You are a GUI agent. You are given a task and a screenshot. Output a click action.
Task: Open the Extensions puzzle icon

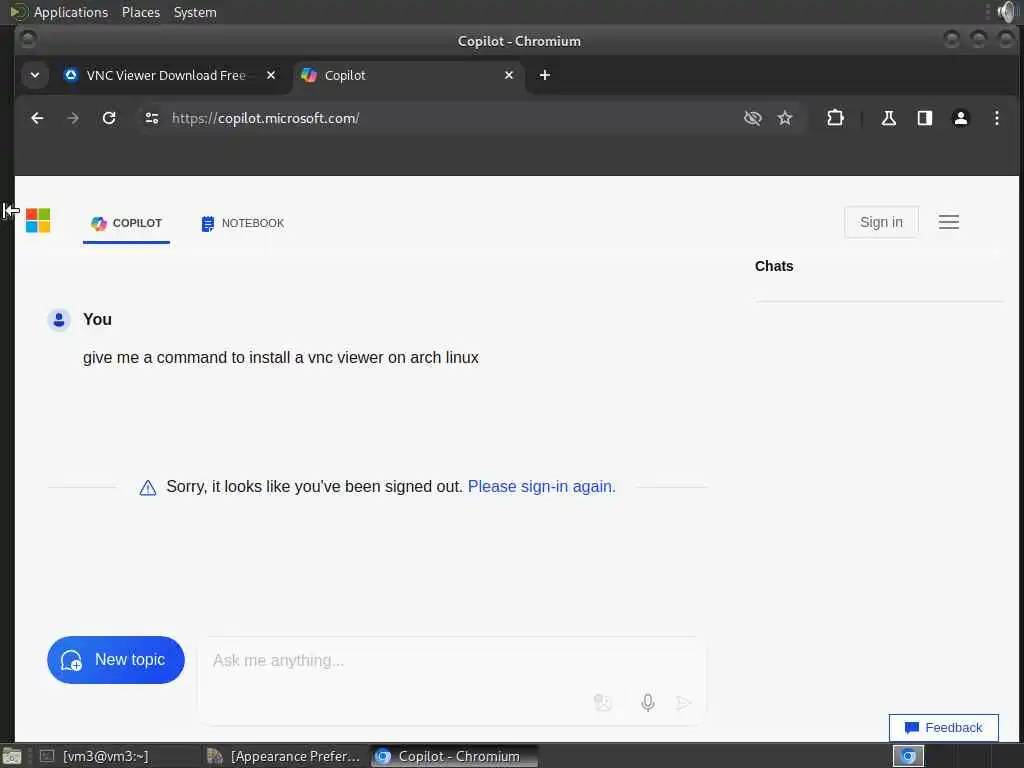(x=835, y=118)
